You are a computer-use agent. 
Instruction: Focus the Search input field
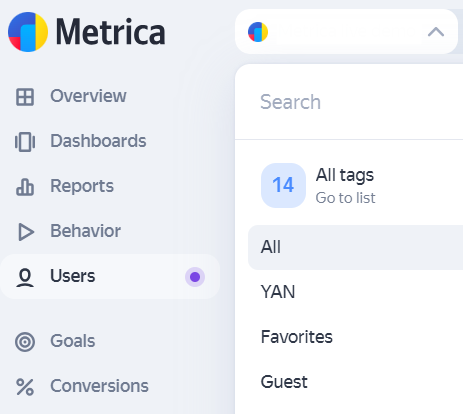[x=349, y=102]
